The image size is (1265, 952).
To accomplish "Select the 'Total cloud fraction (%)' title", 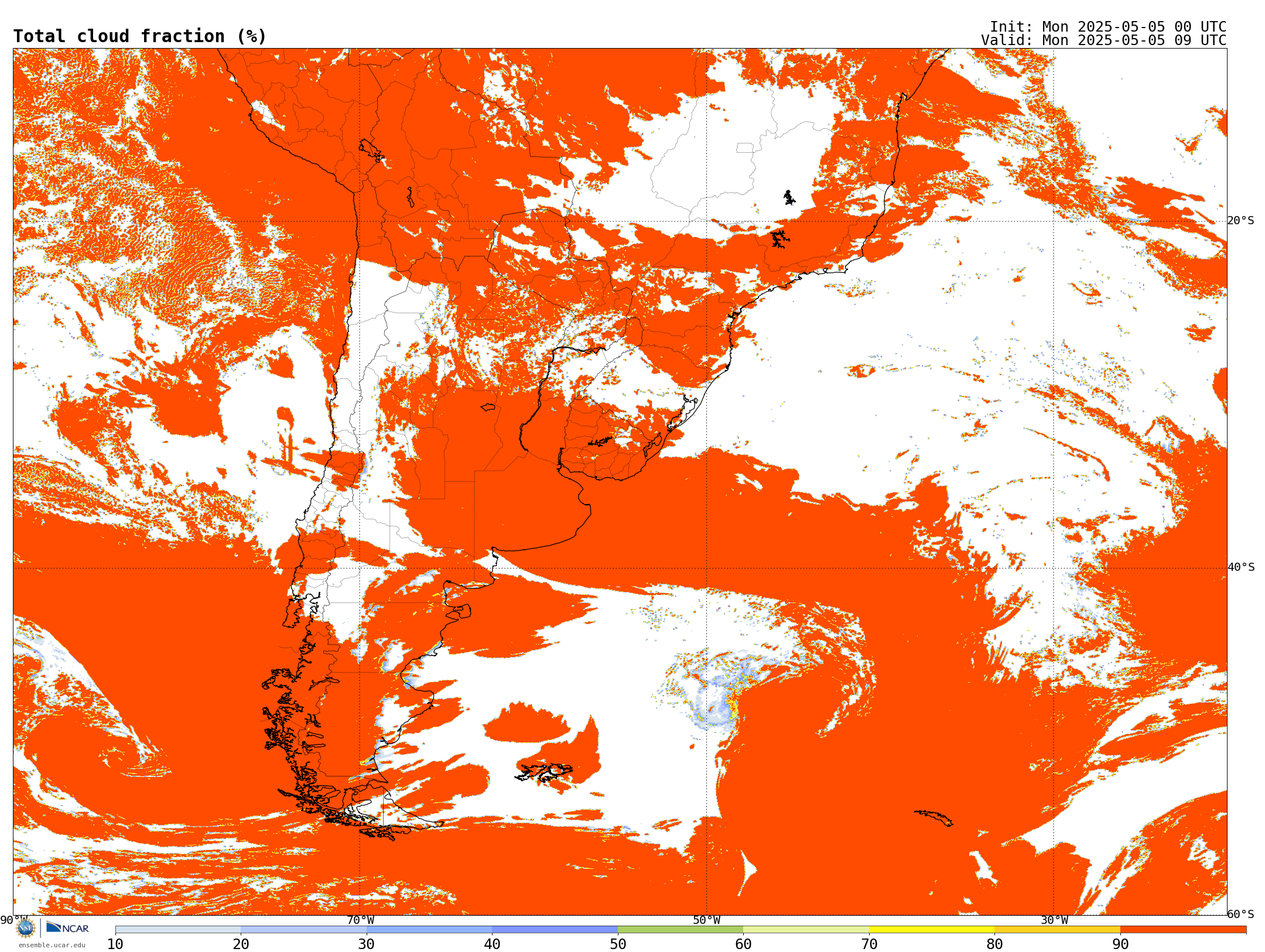I will (140, 36).
